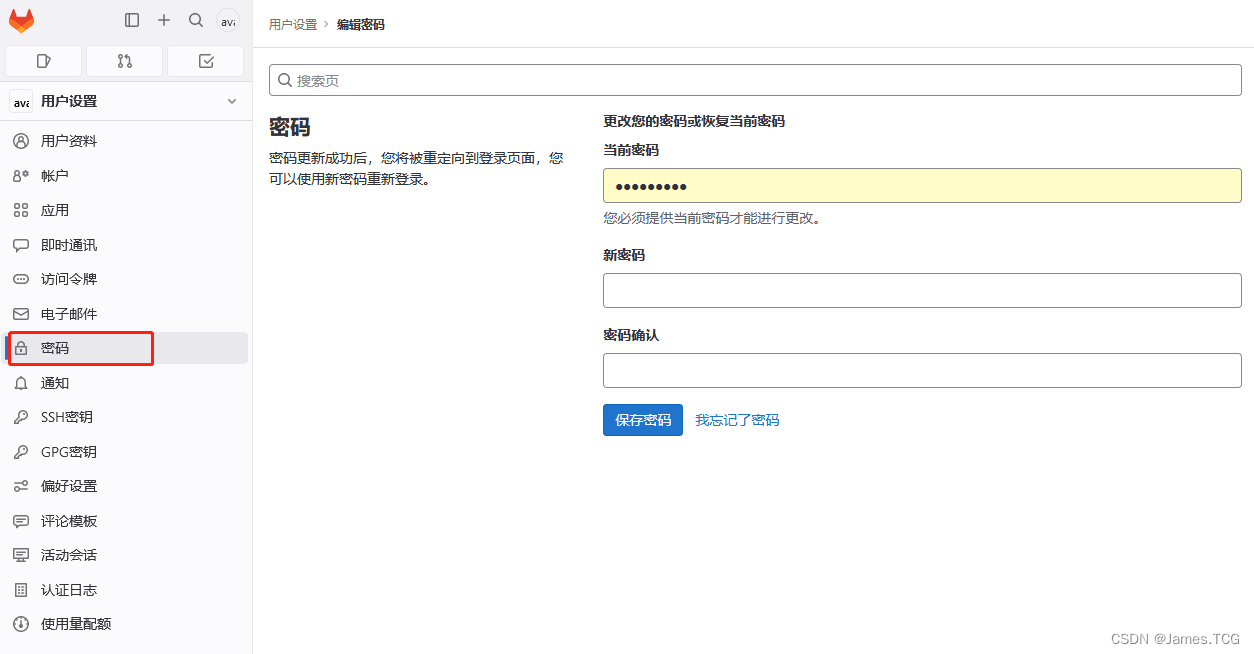This screenshot has width=1254, height=654.
Task: Collapse the 用户设置 section chevron
Action: coord(231,101)
